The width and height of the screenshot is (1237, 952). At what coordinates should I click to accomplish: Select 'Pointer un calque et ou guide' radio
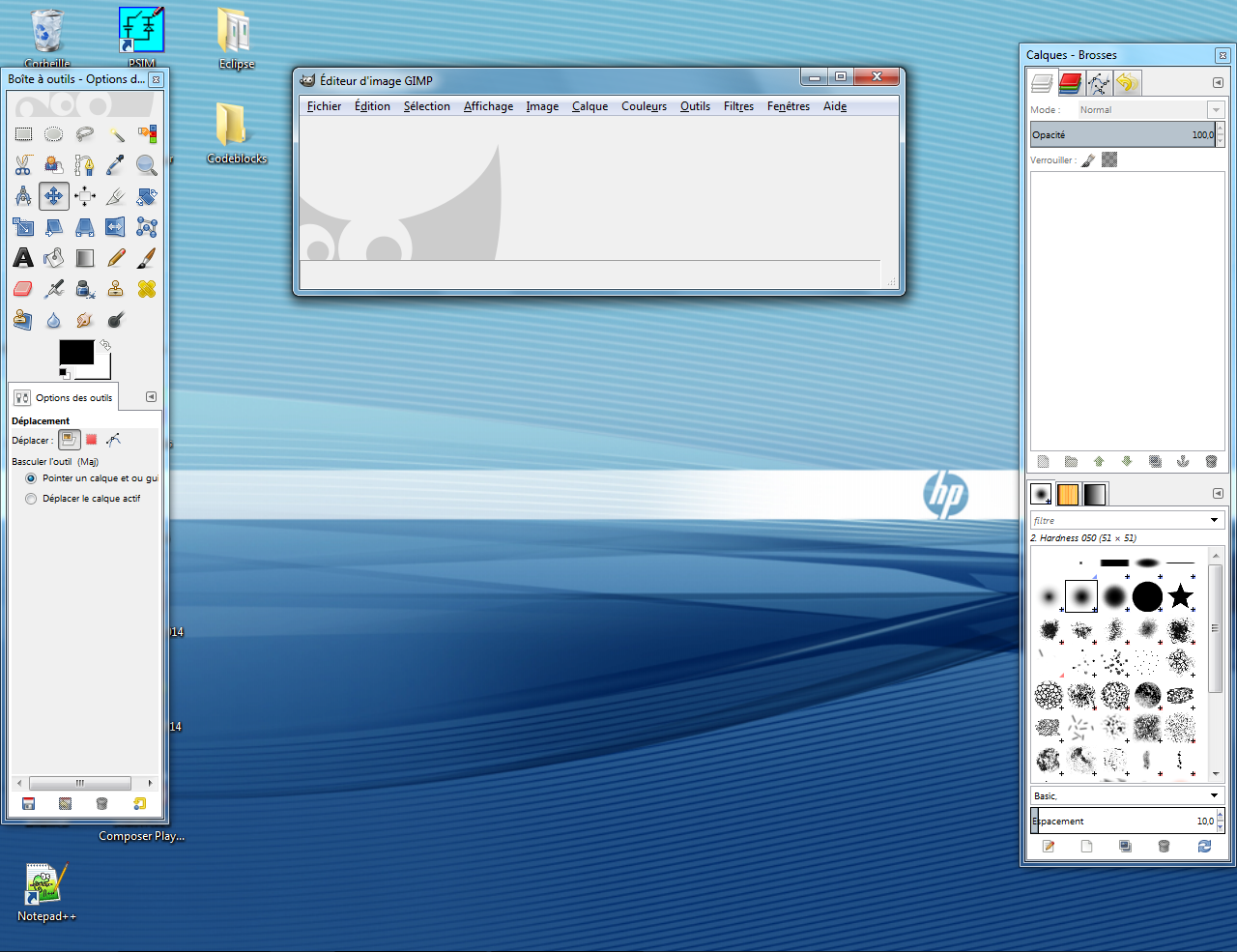click(31, 478)
